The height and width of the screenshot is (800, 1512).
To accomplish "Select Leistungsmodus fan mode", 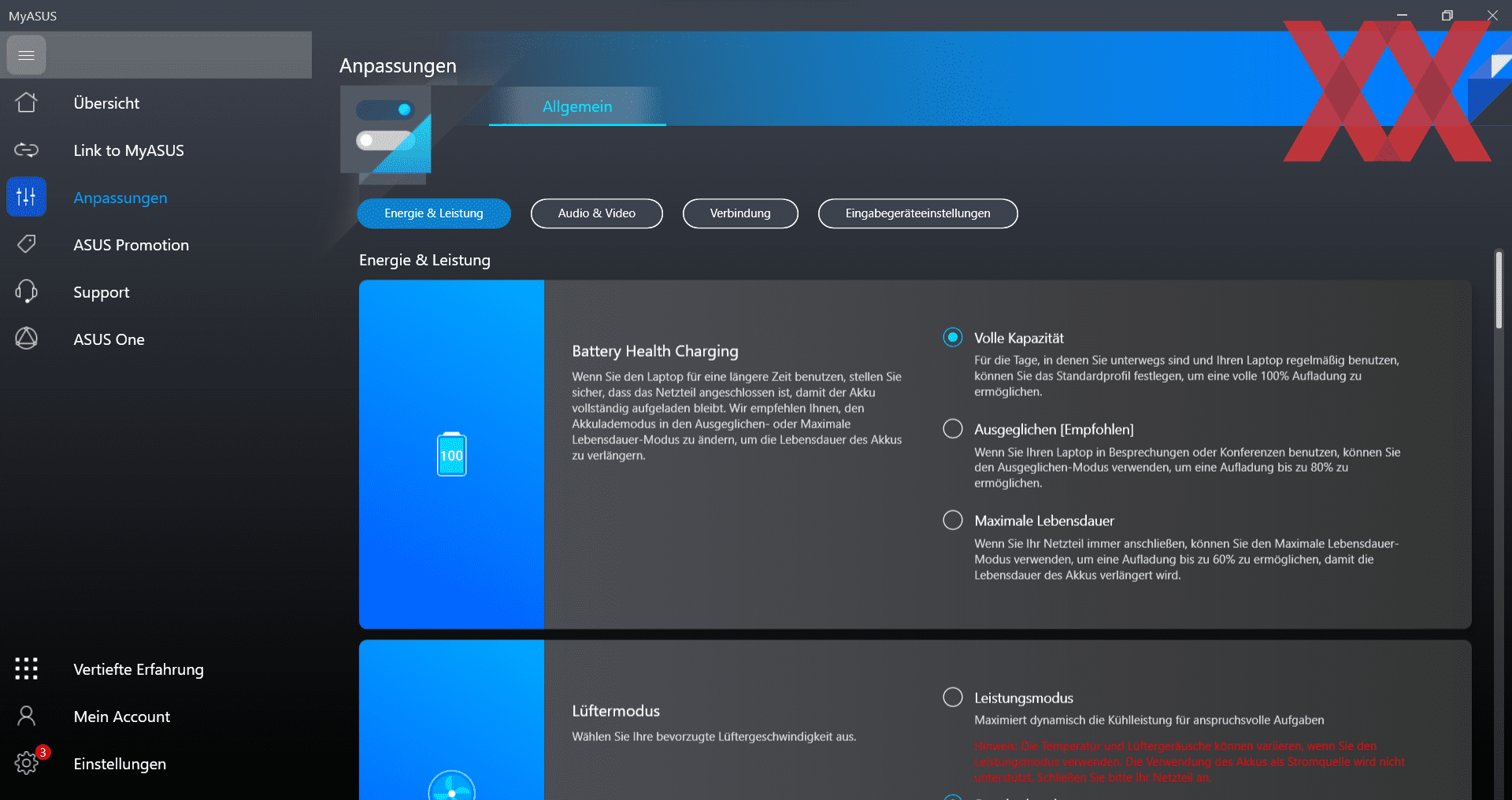I will tap(953, 698).
